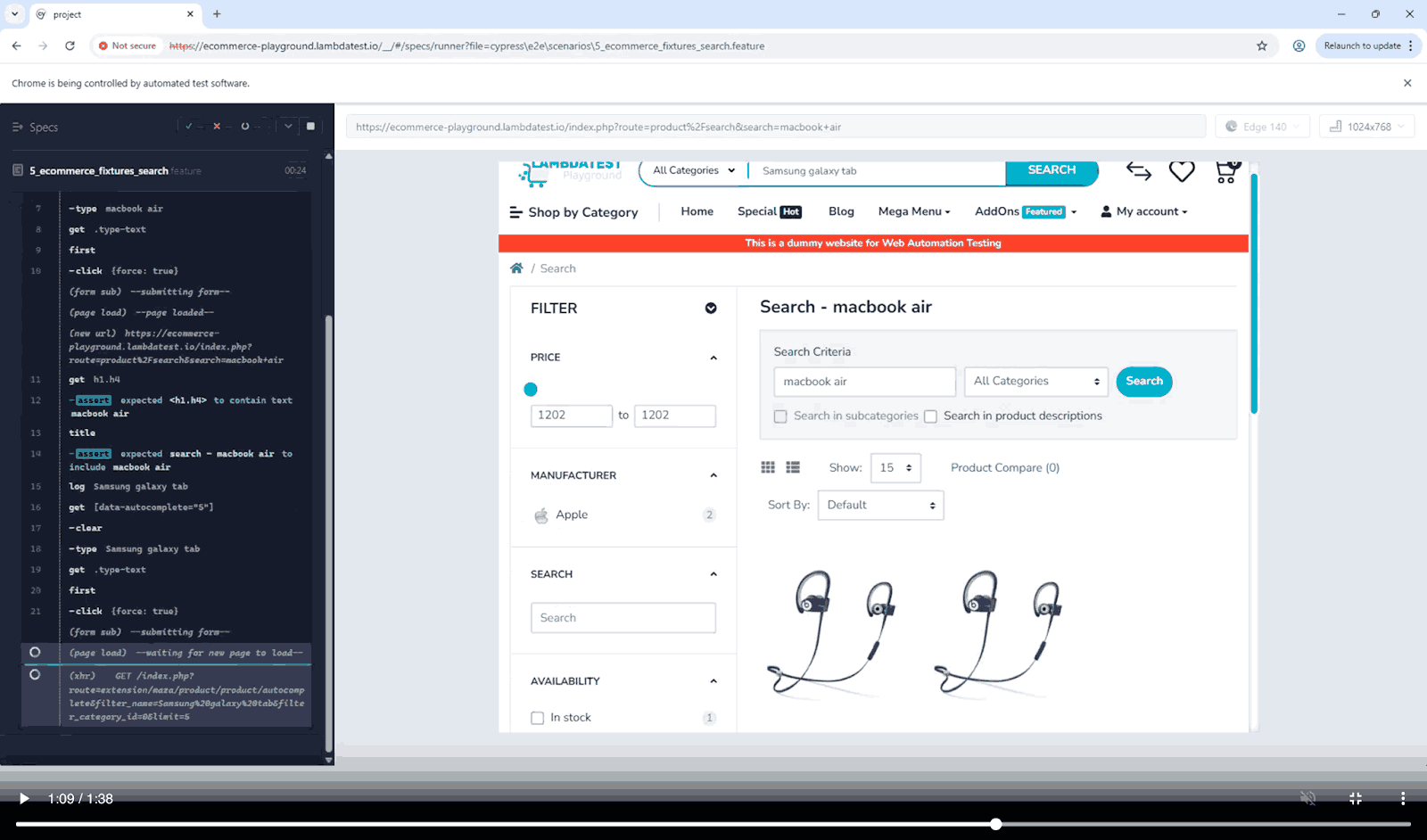Viewport: 1427px width, 840px height.
Task: Open the shopping cart icon
Action: coord(1226,172)
